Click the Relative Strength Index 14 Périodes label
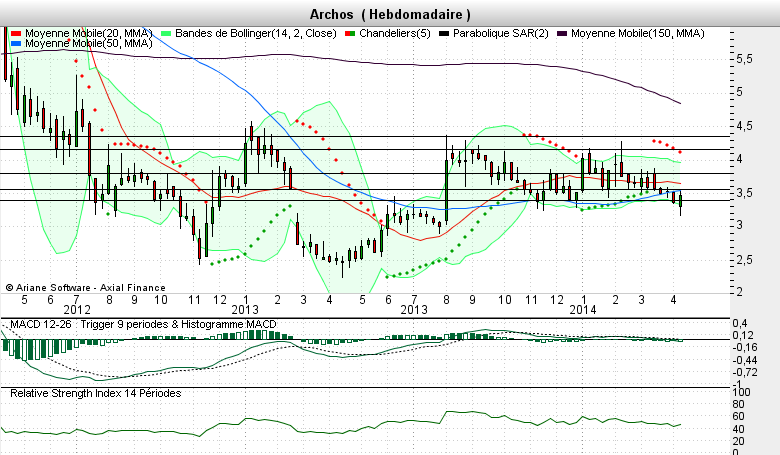Image resolution: width=780 pixels, height=455 pixels. click(x=96, y=393)
